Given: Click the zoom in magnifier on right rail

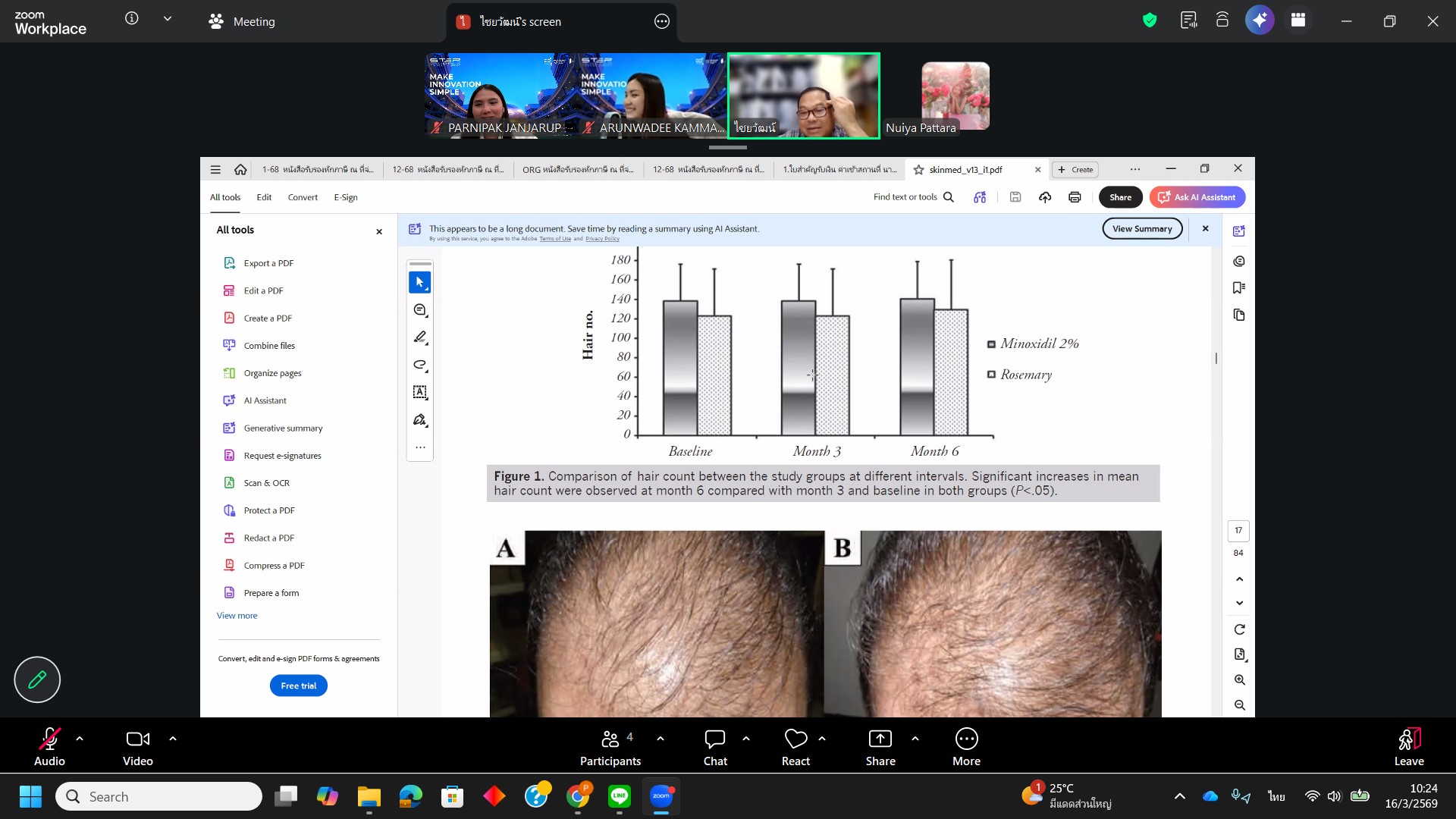Looking at the screenshot, I should click(x=1239, y=680).
